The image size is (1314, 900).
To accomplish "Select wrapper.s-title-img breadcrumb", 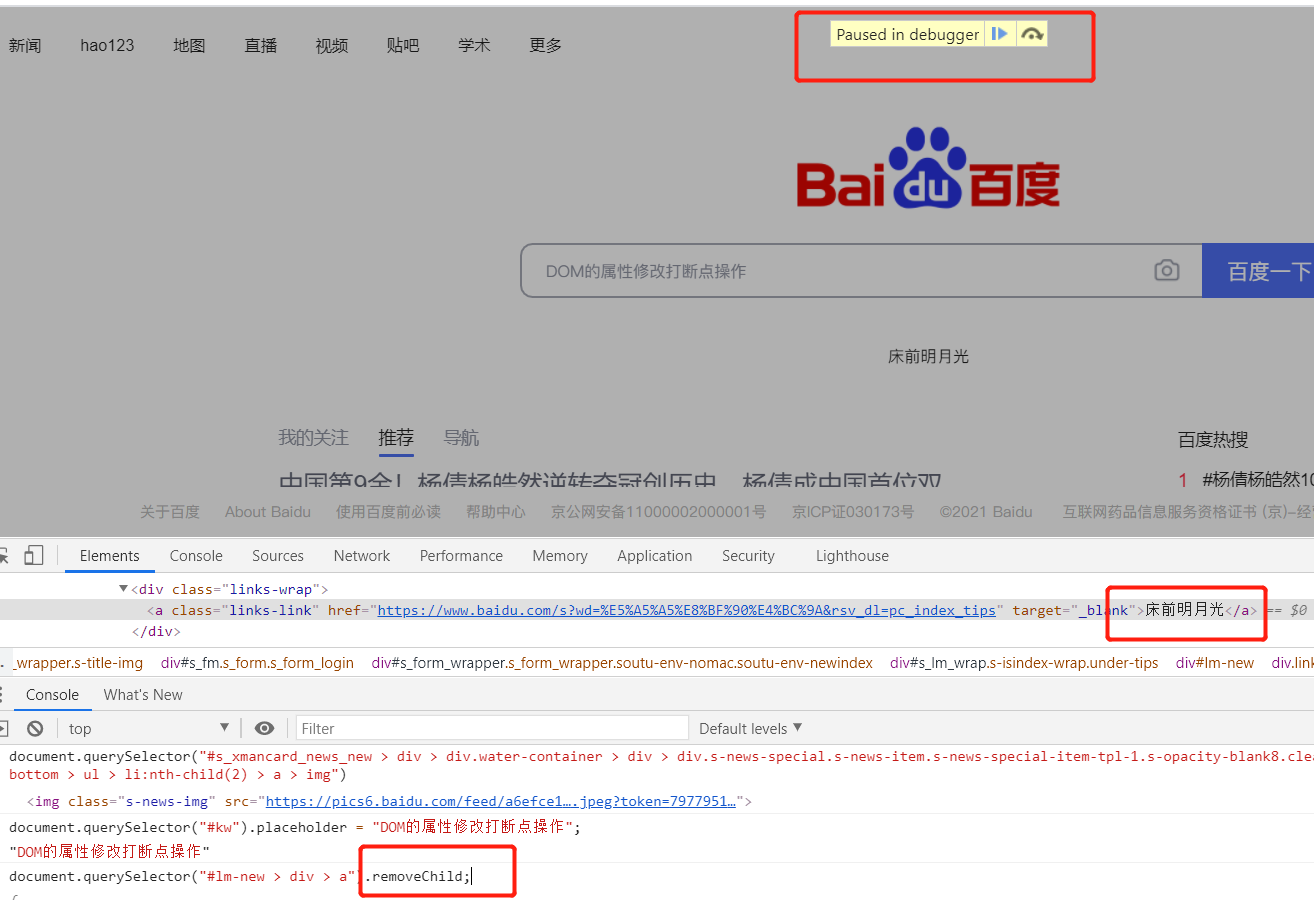I will point(78,663).
